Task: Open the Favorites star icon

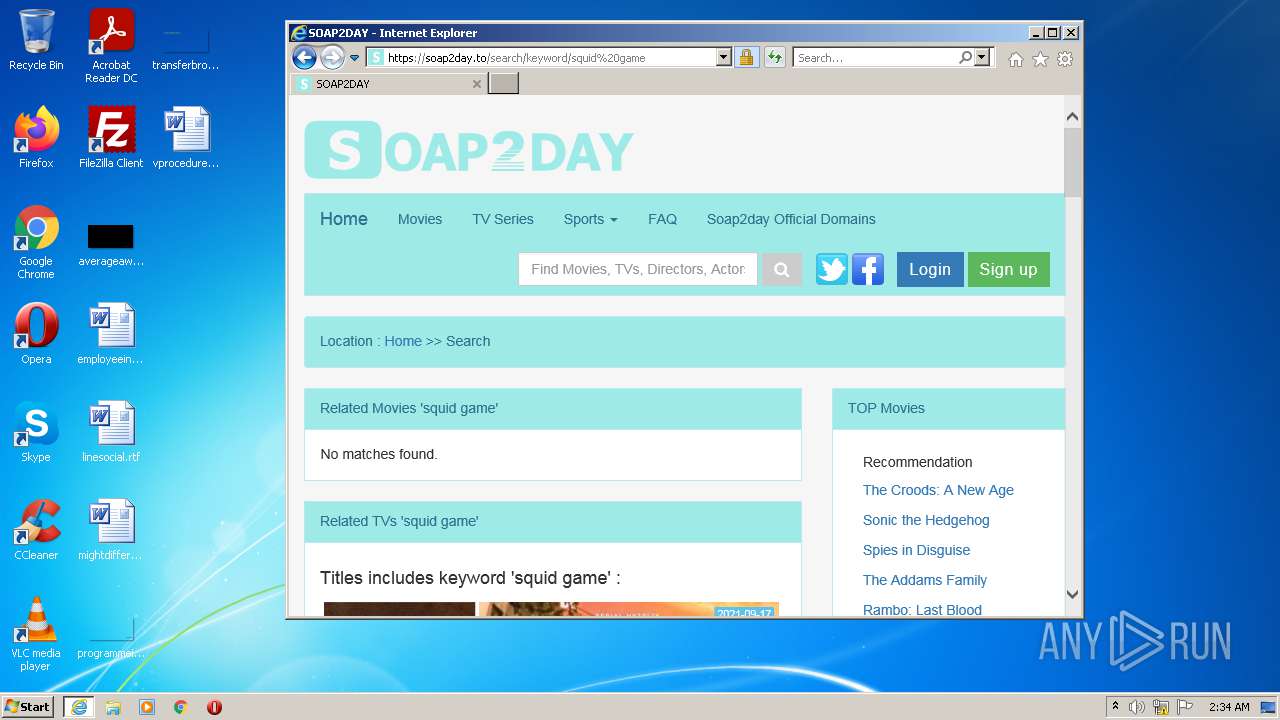Action: [1040, 59]
